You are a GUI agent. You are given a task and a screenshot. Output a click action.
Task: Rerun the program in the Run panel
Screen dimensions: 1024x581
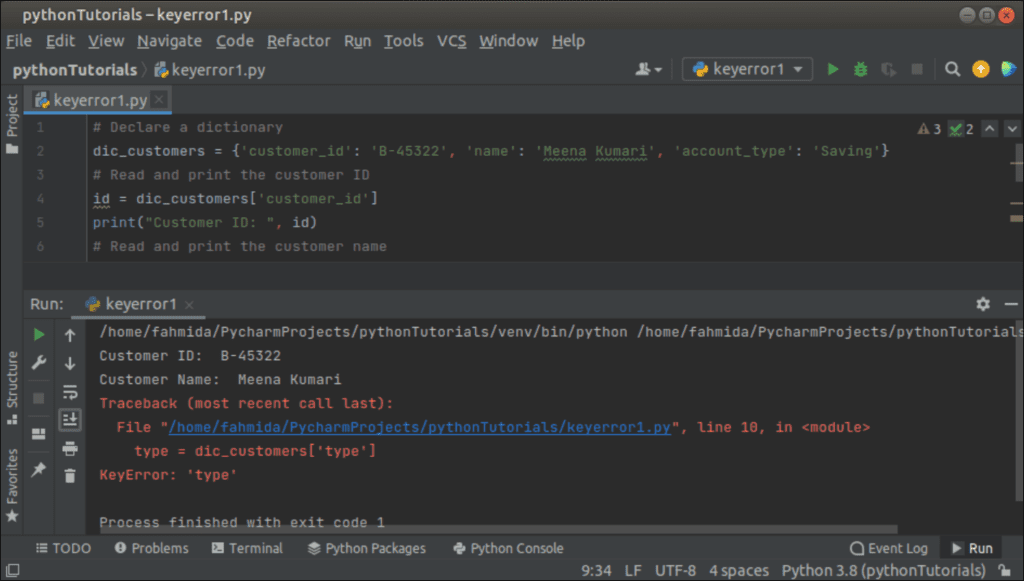coord(39,334)
